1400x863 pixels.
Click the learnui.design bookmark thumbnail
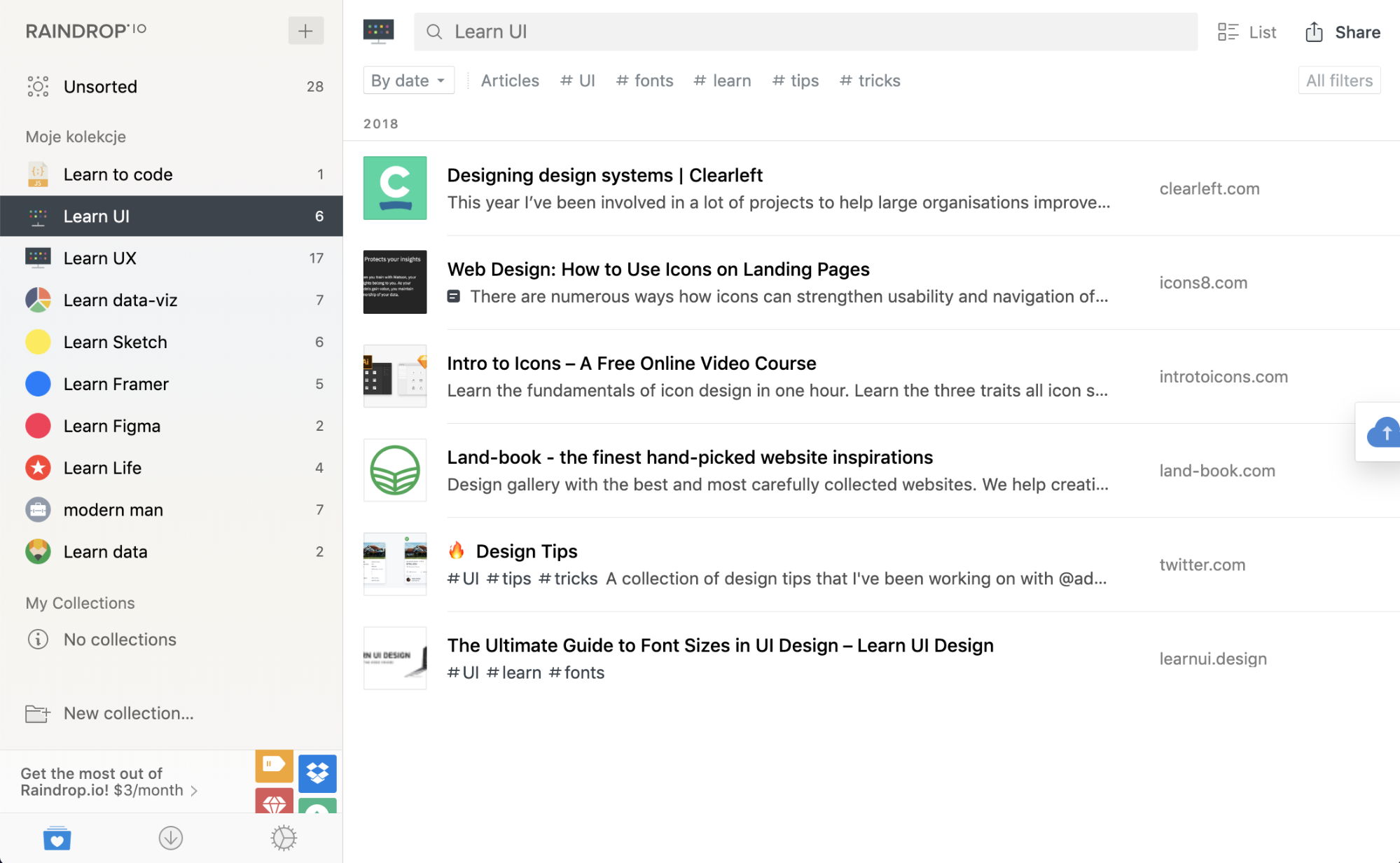395,658
